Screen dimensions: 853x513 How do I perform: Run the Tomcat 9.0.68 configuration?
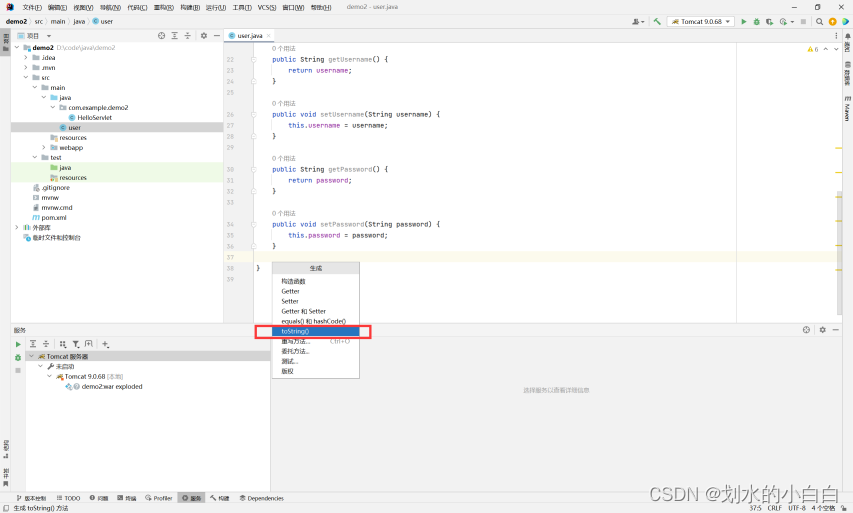[744, 22]
